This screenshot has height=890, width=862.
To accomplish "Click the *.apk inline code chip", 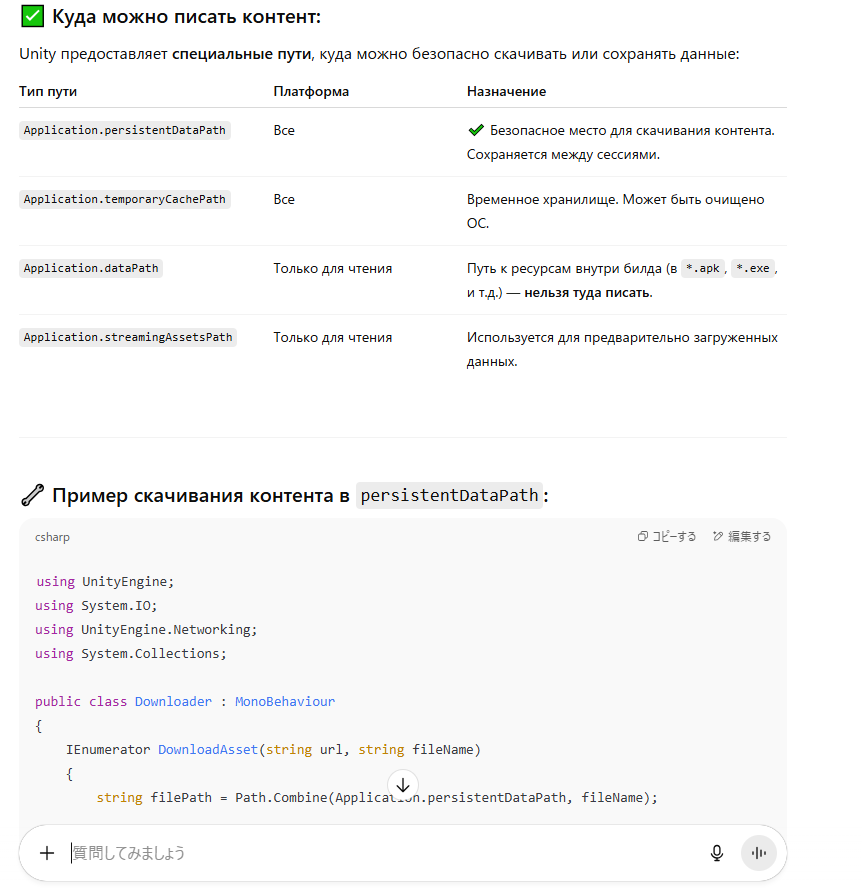I will tap(703, 268).
